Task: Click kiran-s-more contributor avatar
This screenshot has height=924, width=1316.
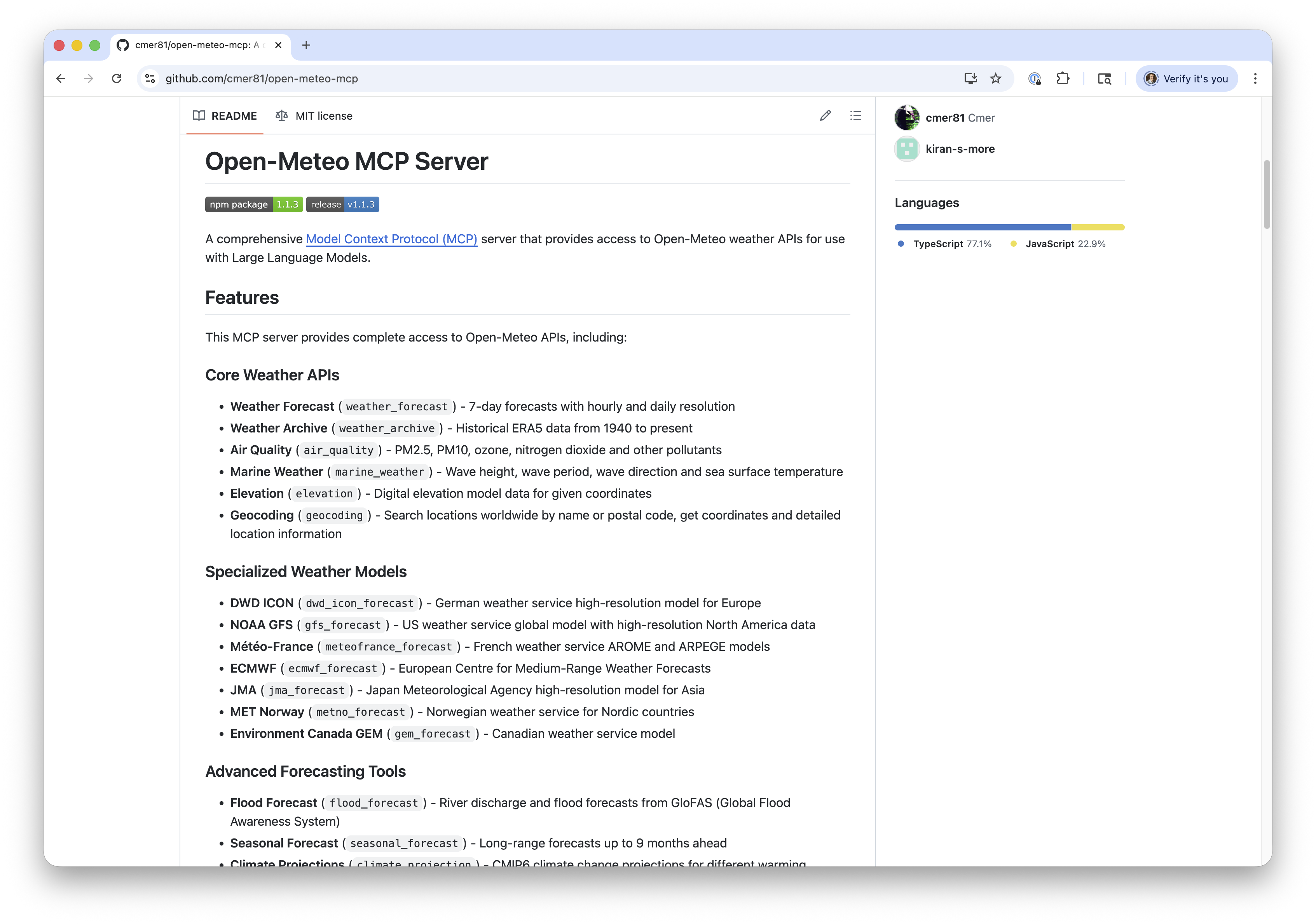Action: tap(907, 149)
